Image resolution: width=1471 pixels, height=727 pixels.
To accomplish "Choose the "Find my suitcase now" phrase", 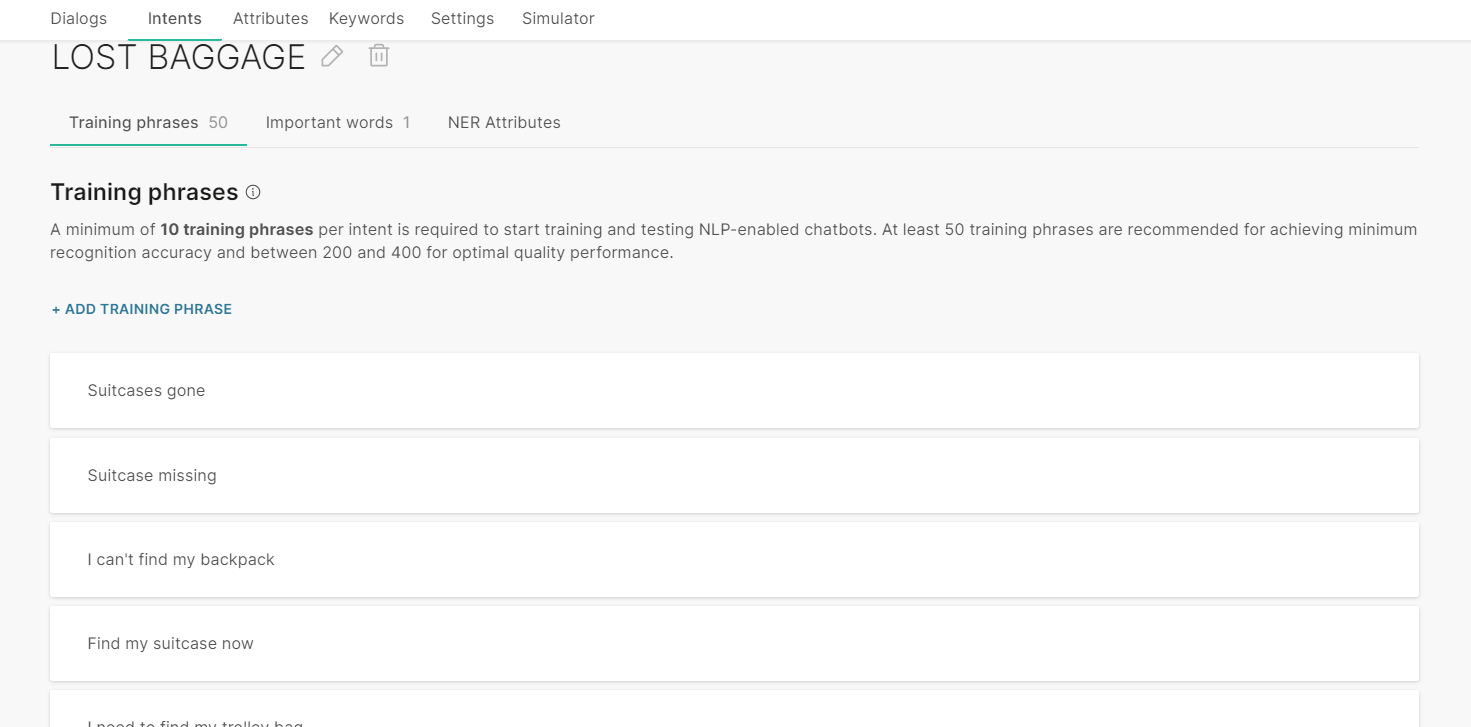I will (170, 644).
